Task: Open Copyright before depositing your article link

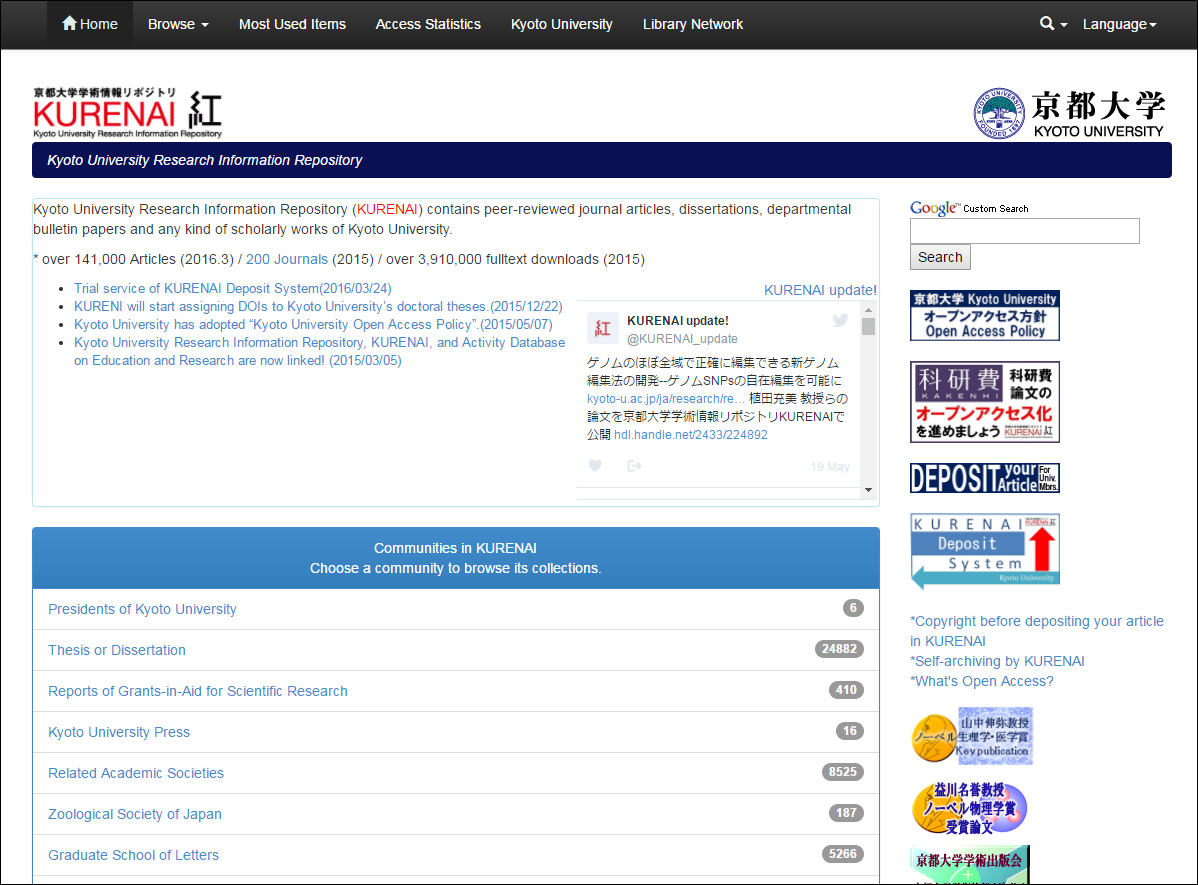Action: point(1037,631)
